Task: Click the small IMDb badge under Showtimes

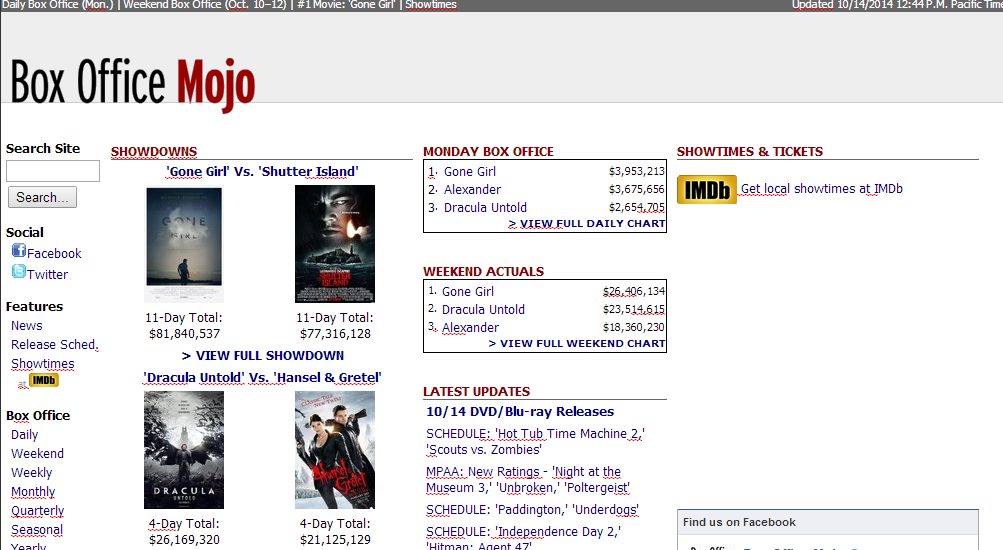Action: tap(43, 381)
